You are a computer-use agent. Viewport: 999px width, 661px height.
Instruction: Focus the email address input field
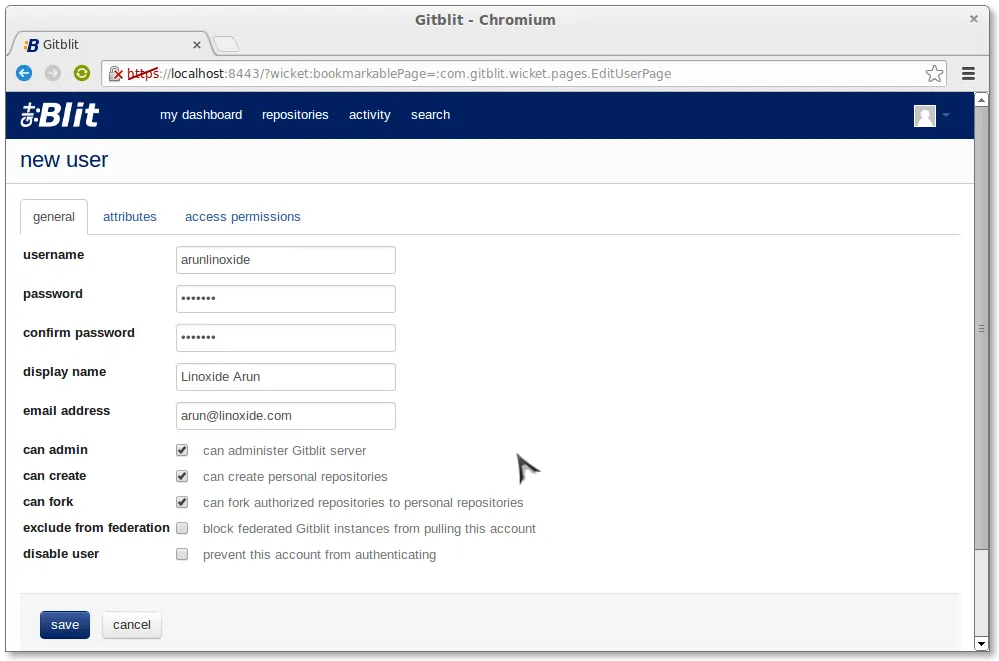click(285, 416)
